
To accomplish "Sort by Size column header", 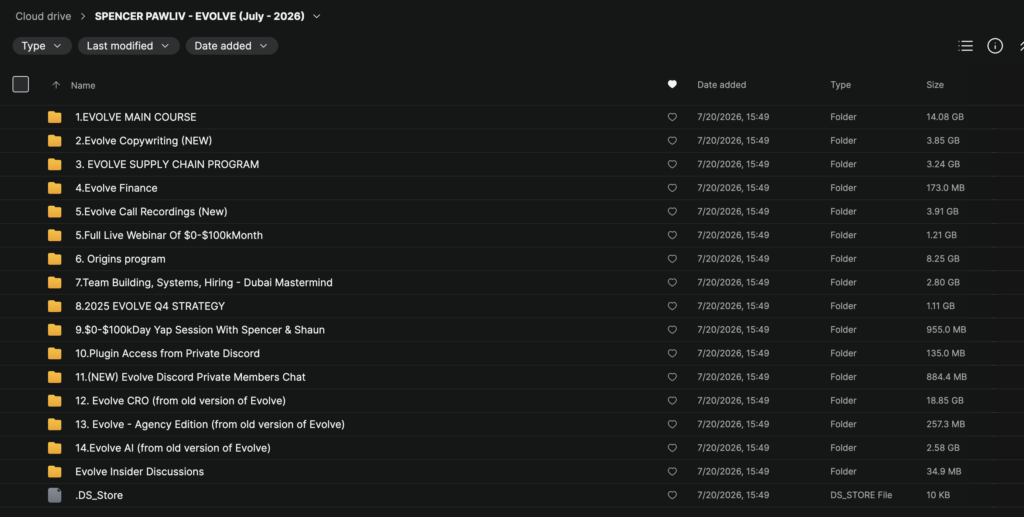I will click(x=935, y=85).
